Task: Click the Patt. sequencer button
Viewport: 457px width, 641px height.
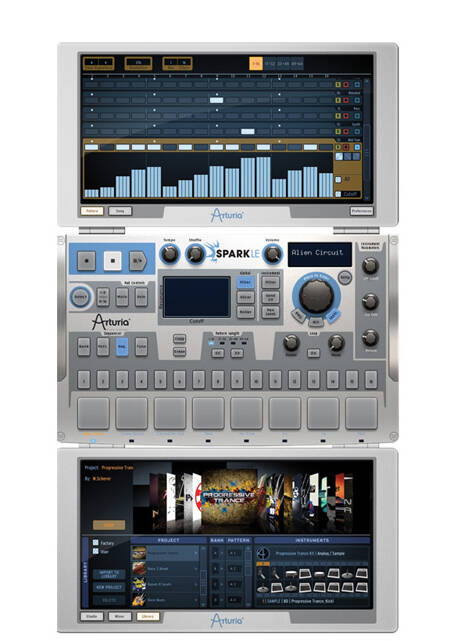Action: (x=103, y=346)
